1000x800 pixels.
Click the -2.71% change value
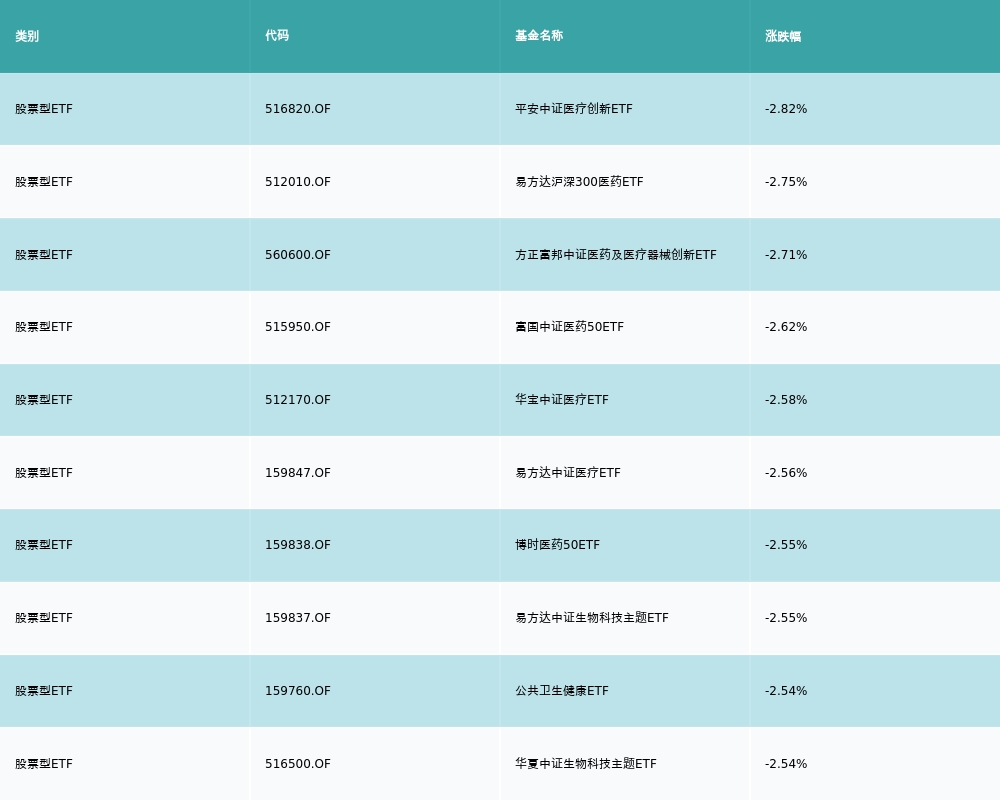click(786, 255)
